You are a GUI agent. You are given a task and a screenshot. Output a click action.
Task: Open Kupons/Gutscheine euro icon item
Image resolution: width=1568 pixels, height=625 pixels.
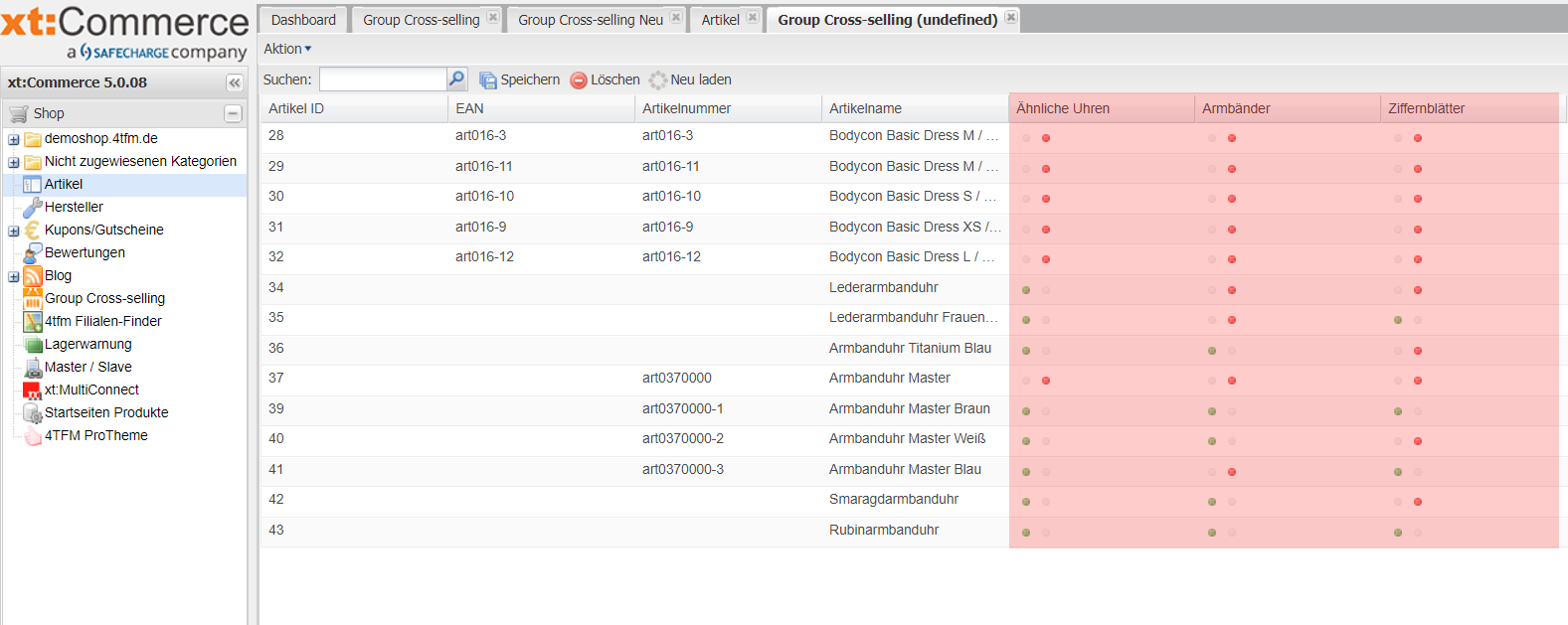click(x=33, y=230)
